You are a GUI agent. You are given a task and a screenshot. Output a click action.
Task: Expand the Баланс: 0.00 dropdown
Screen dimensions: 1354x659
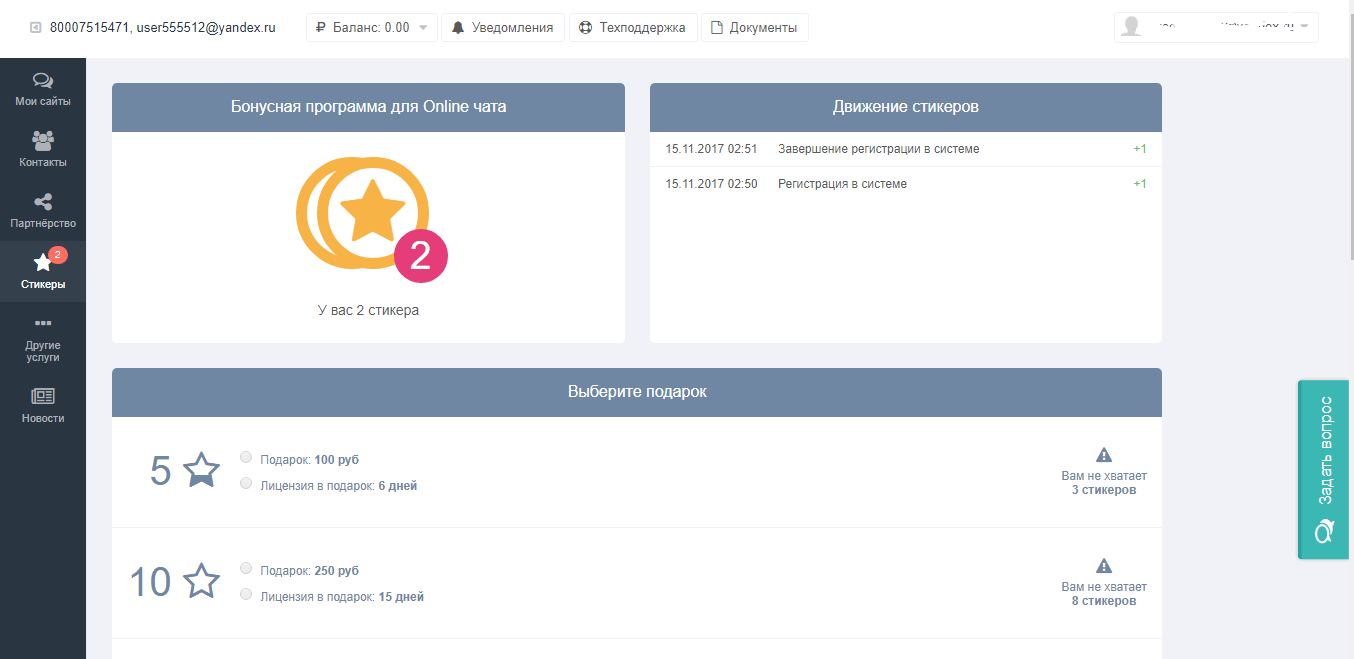(371, 28)
